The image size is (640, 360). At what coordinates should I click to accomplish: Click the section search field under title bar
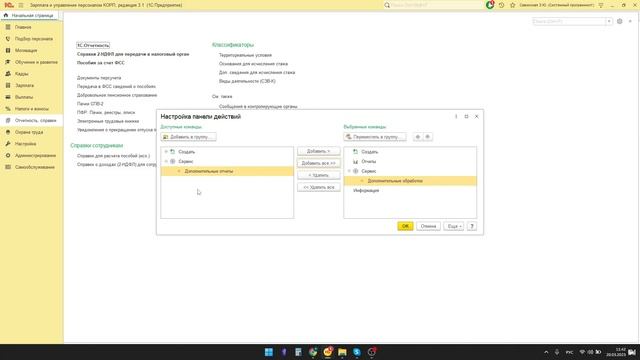click(x=569, y=21)
